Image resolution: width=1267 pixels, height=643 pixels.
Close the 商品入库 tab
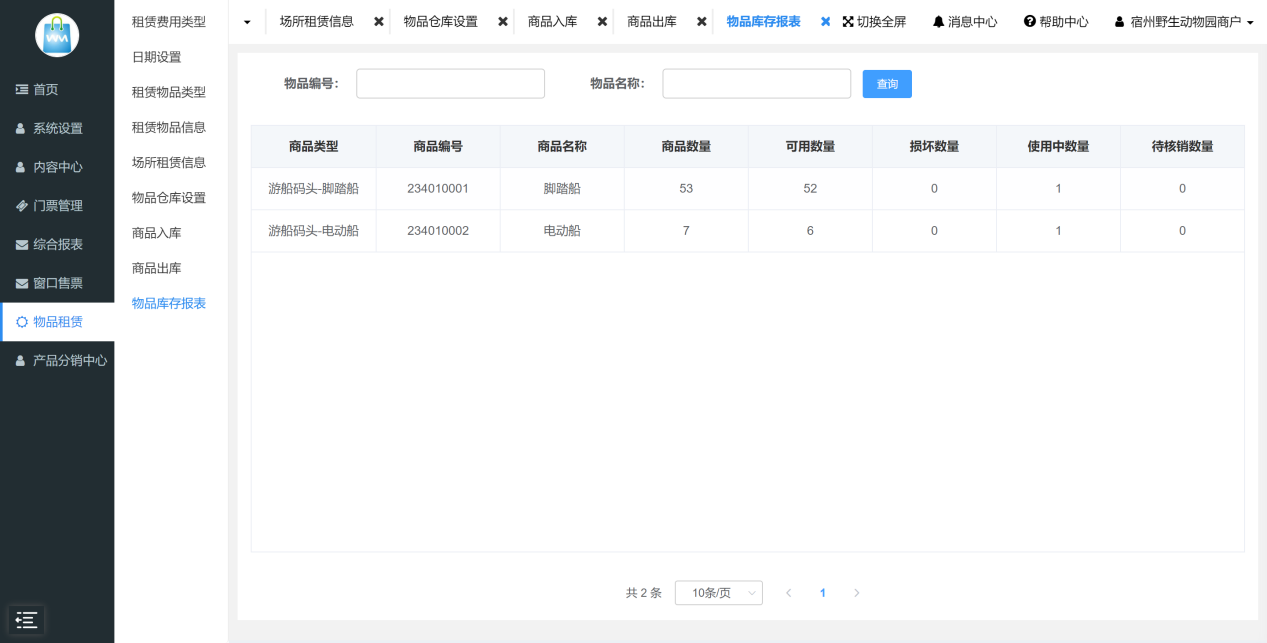point(602,22)
